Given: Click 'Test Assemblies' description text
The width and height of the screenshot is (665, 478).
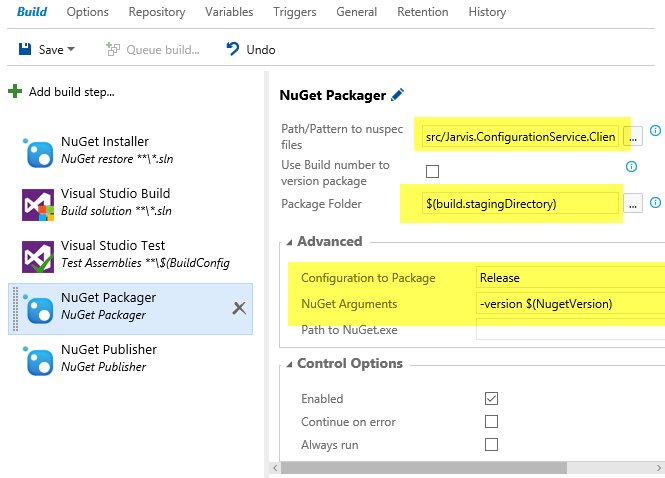Looking at the screenshot, I should pos(145,263).
